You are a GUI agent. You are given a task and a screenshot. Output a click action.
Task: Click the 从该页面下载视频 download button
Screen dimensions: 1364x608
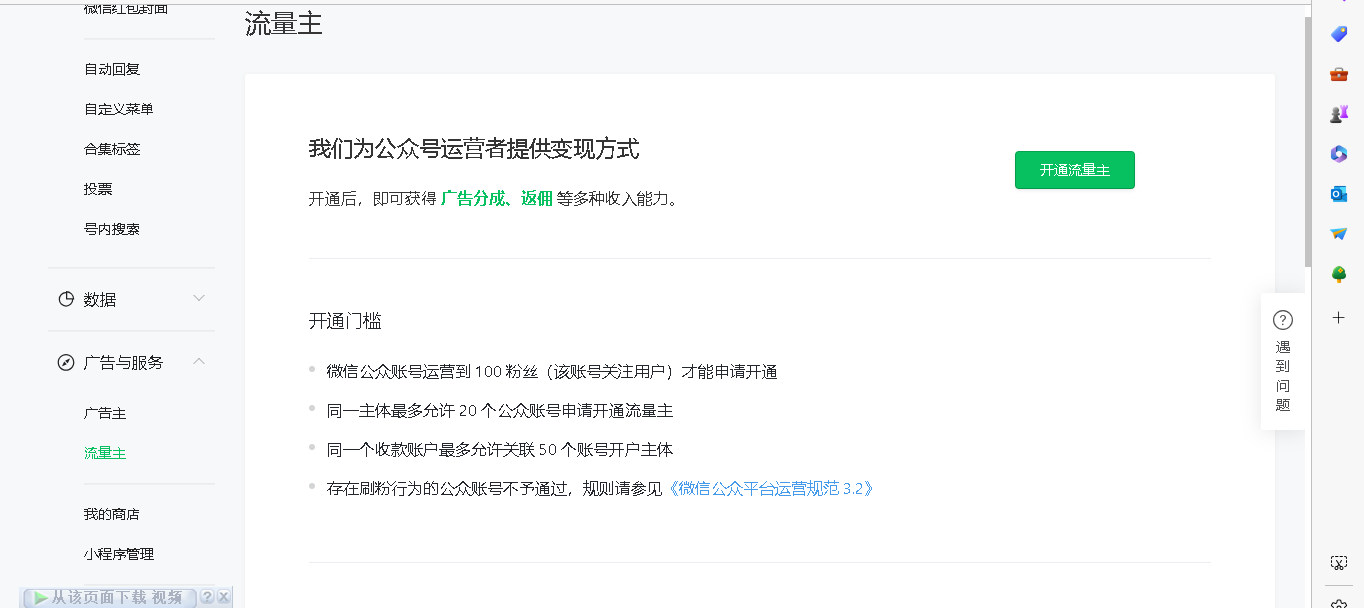coord(108,597)
